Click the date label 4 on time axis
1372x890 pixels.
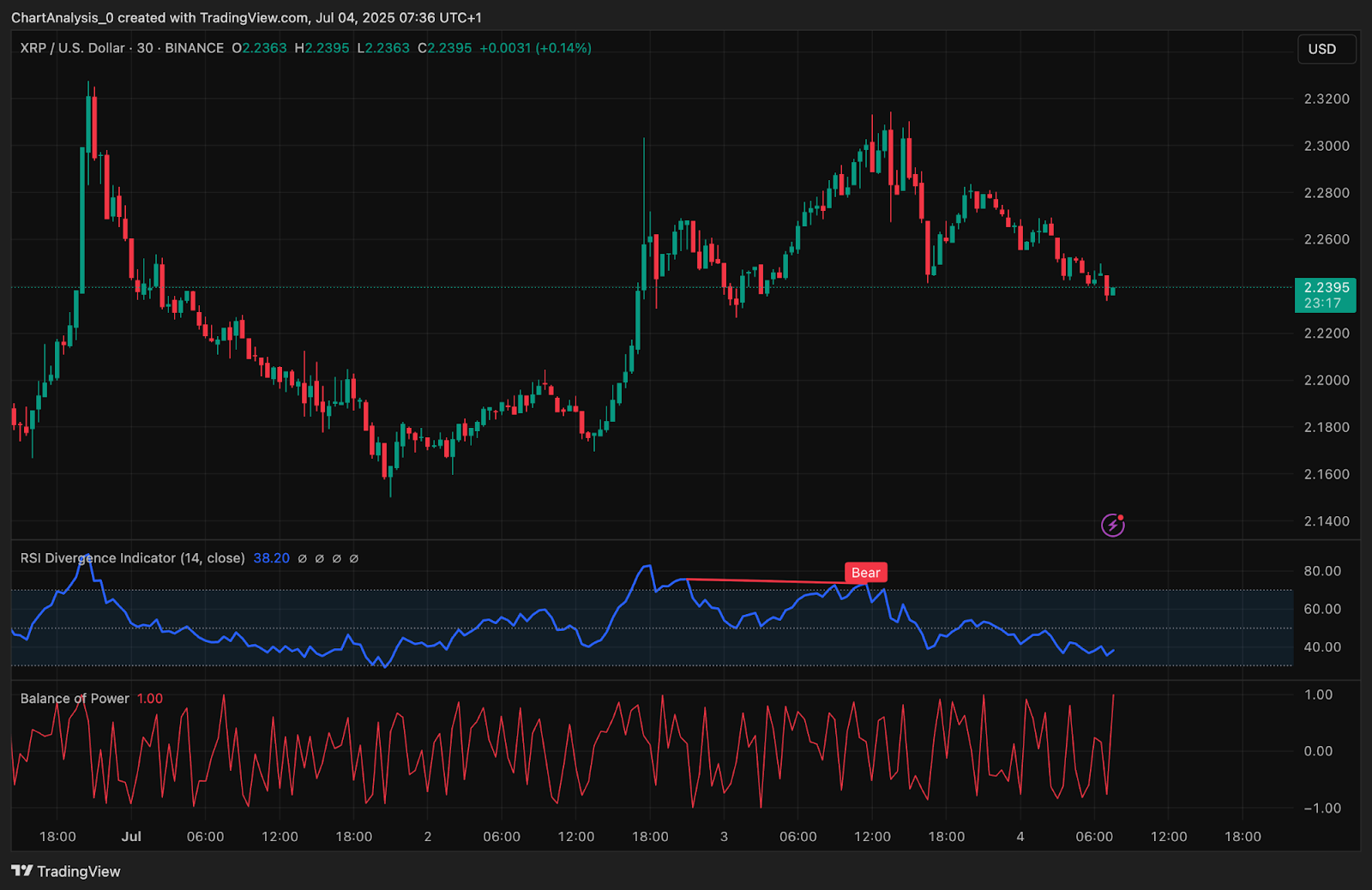point(1020,836)
